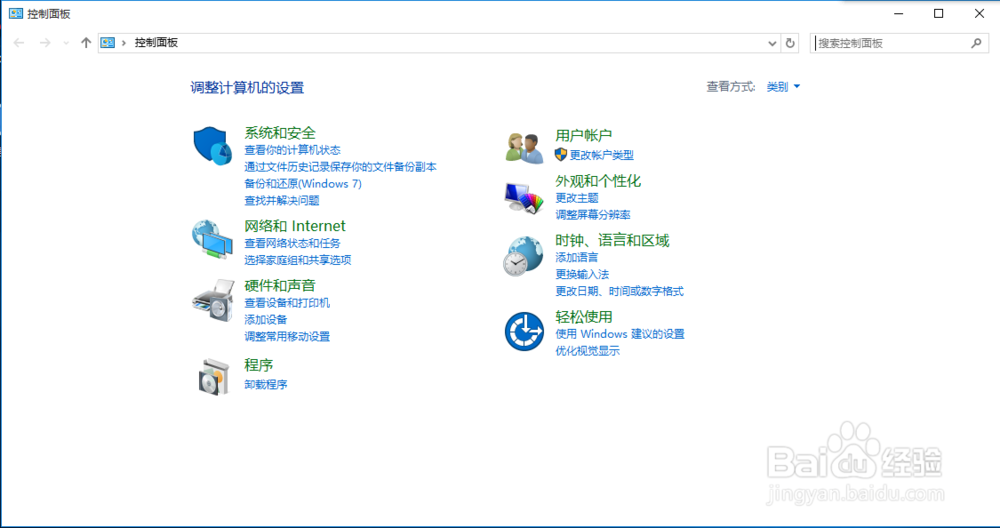The height and width of the screenshot is (528, 1000).
Task: Click the title bar 控制面板 window icon
Action: tap(16, 13)
